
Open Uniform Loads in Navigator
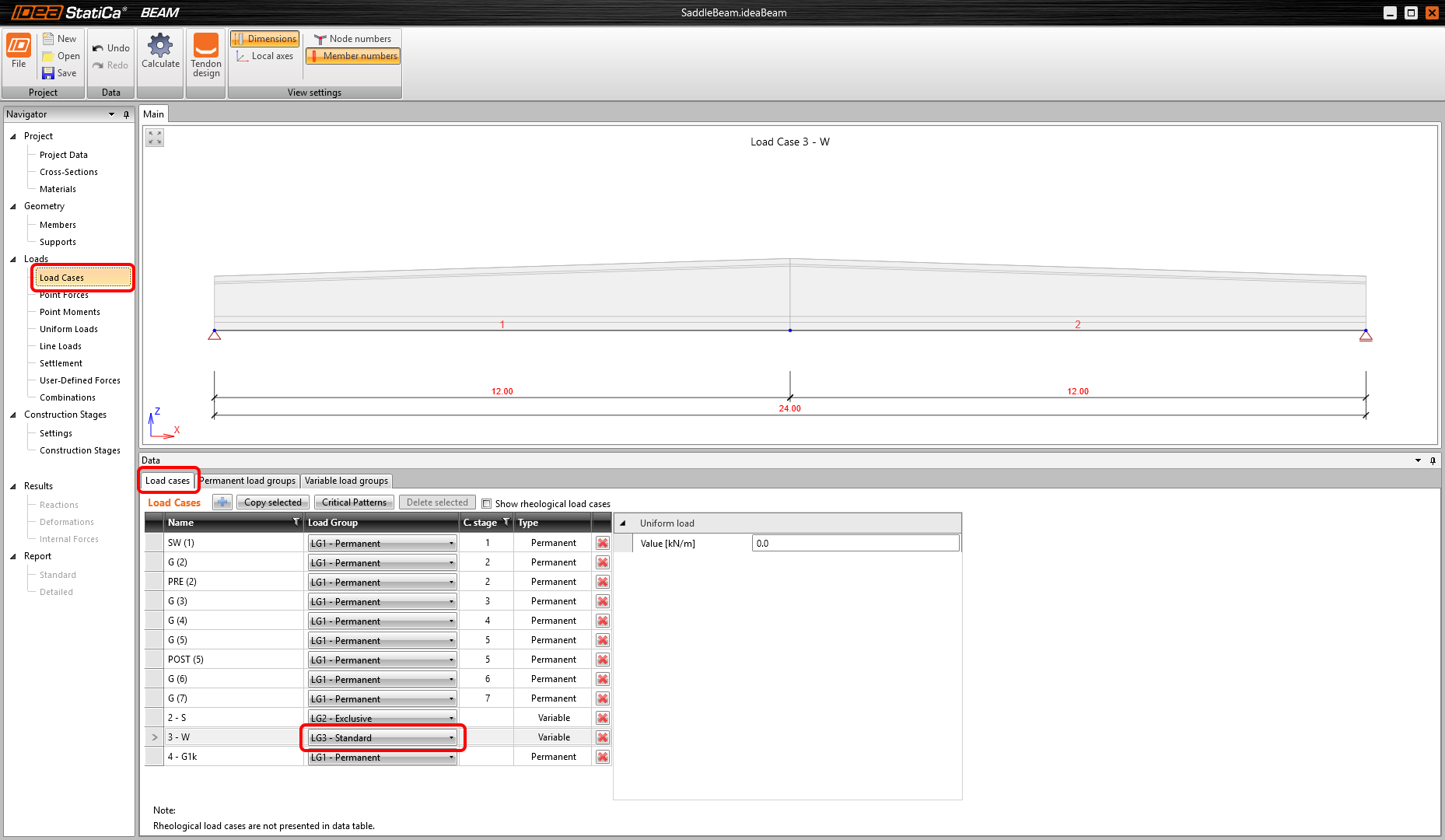tap(68, 329)
